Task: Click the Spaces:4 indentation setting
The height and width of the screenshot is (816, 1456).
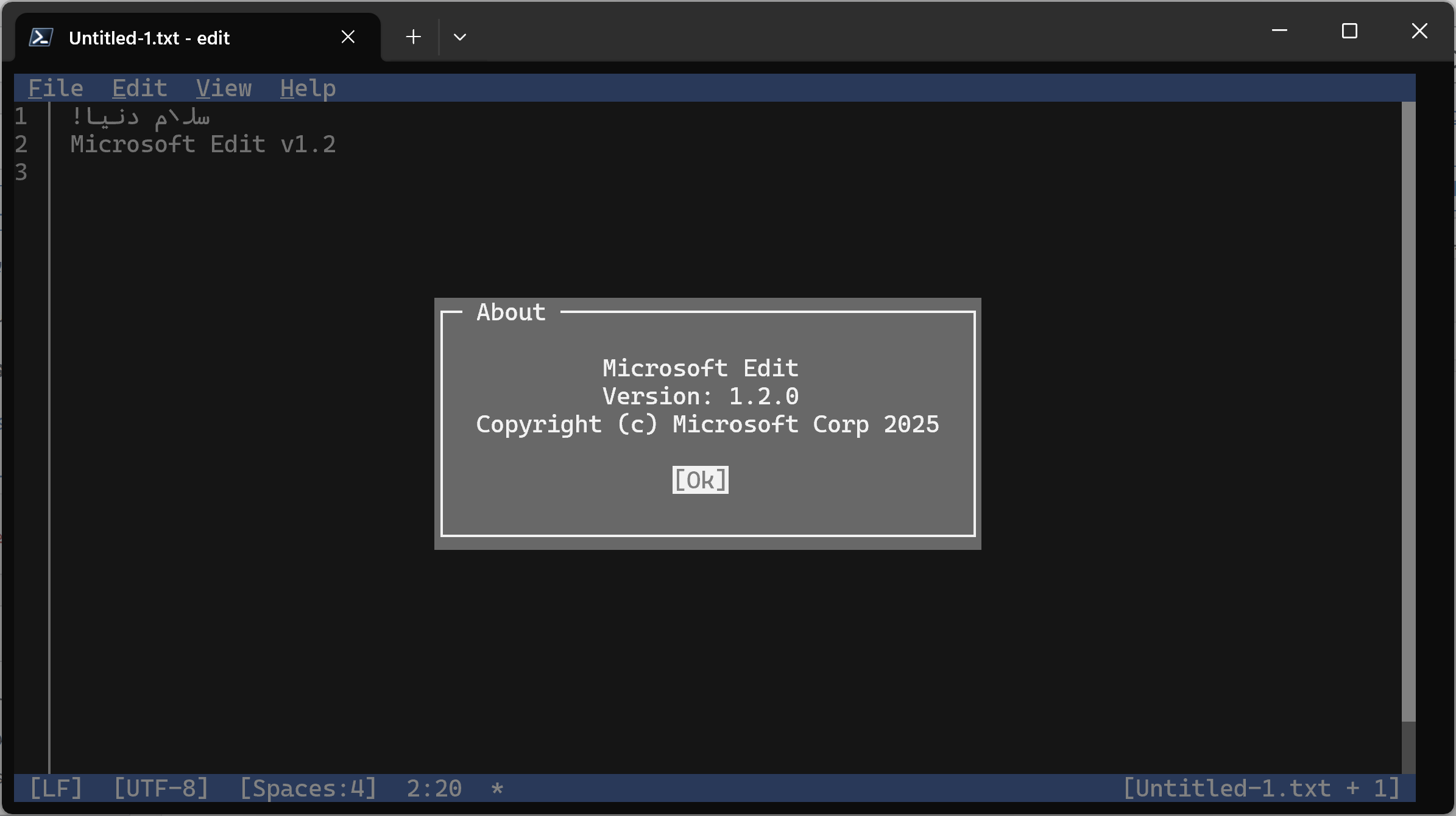Action: (308, 788)
